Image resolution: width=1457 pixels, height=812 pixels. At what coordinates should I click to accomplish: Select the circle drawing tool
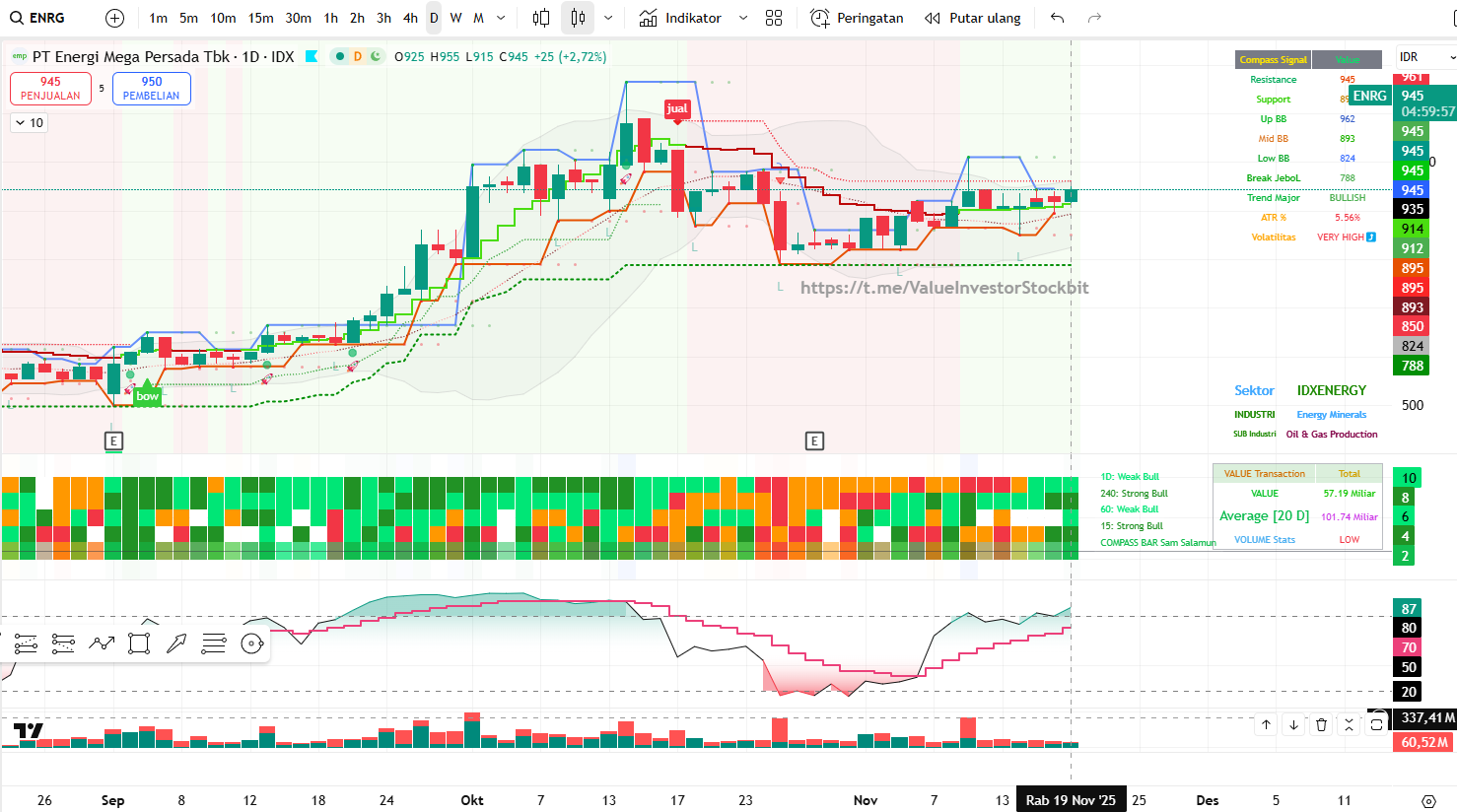[x=252, y=643]
